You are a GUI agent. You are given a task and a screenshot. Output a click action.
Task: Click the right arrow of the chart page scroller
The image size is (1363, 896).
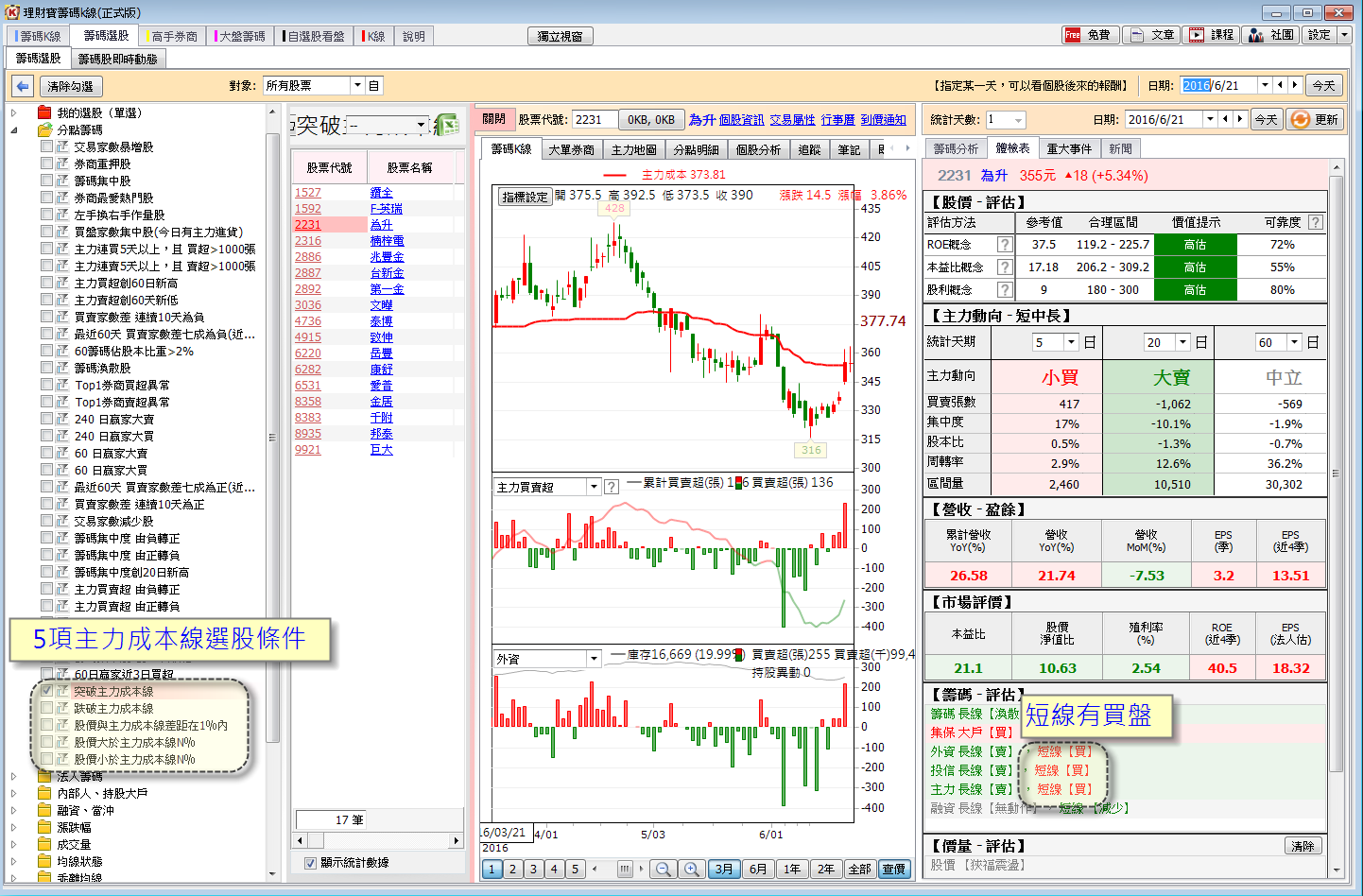point(641,870)
